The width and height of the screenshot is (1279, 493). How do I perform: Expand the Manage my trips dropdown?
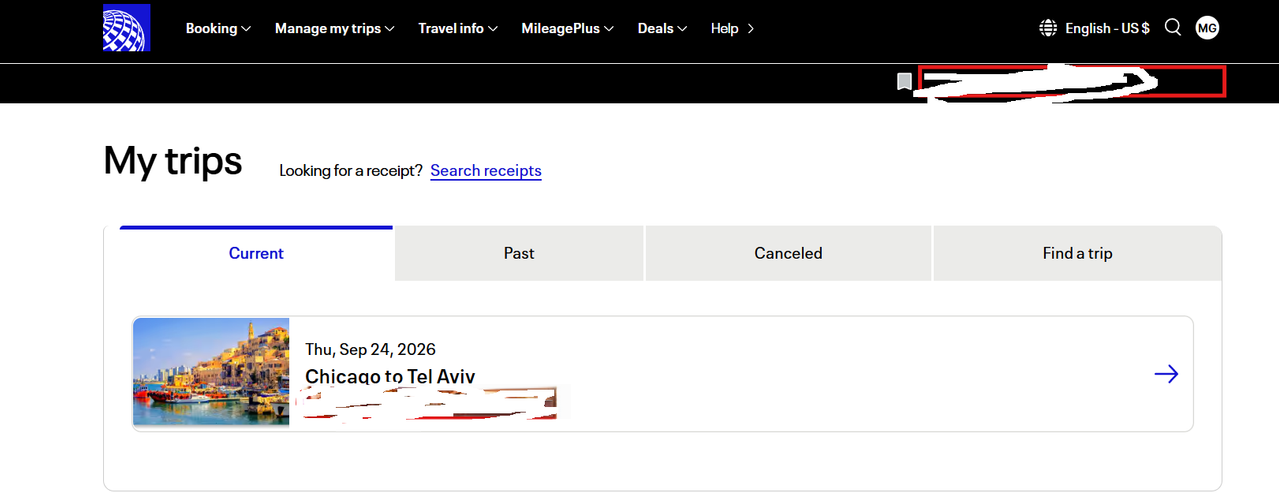[x=335, y=28]
